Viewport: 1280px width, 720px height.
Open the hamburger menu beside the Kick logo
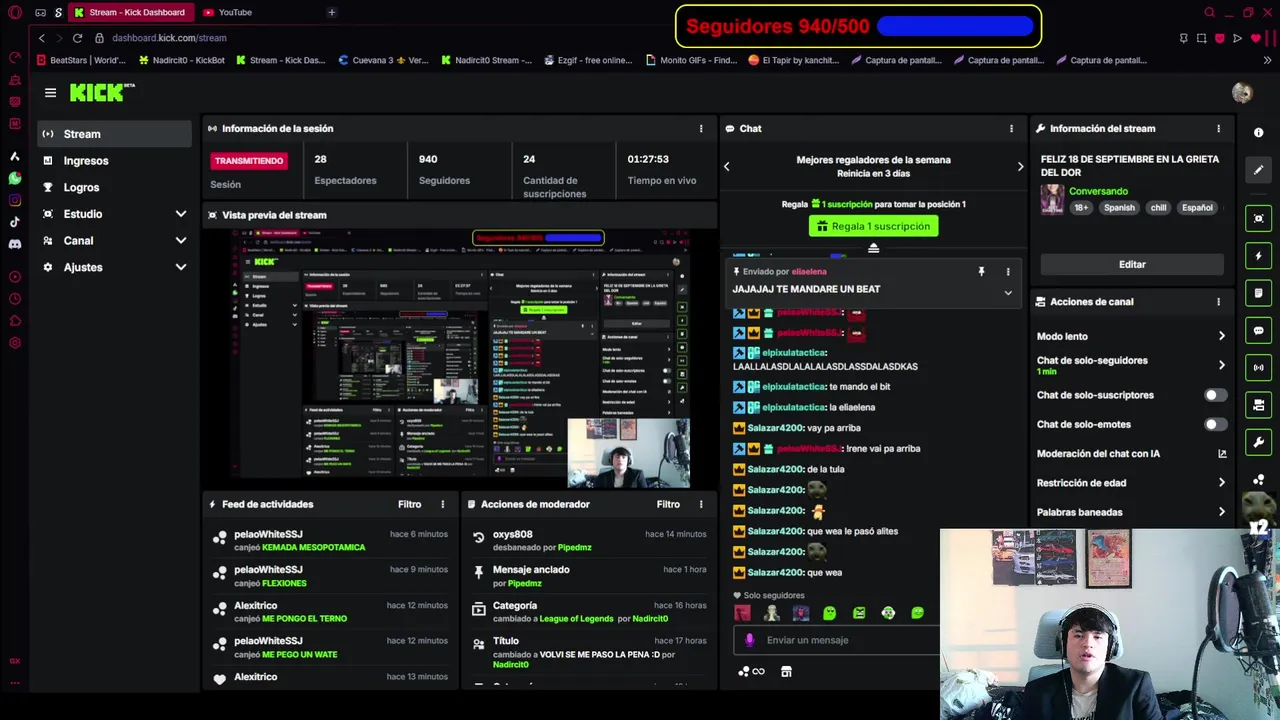pos(50,93)
